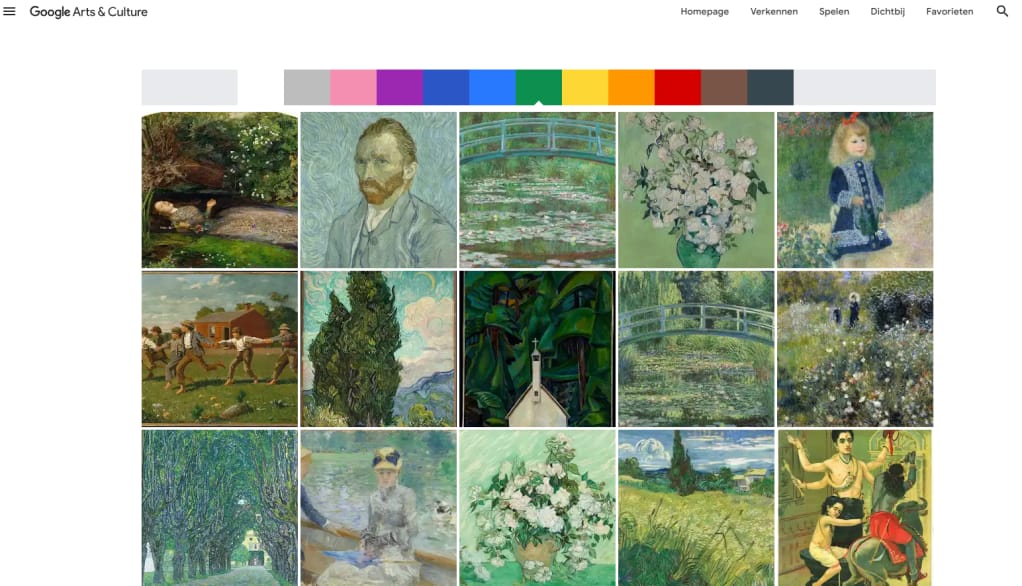
Task: Select the pink color swatch
Action: (353, 87)
